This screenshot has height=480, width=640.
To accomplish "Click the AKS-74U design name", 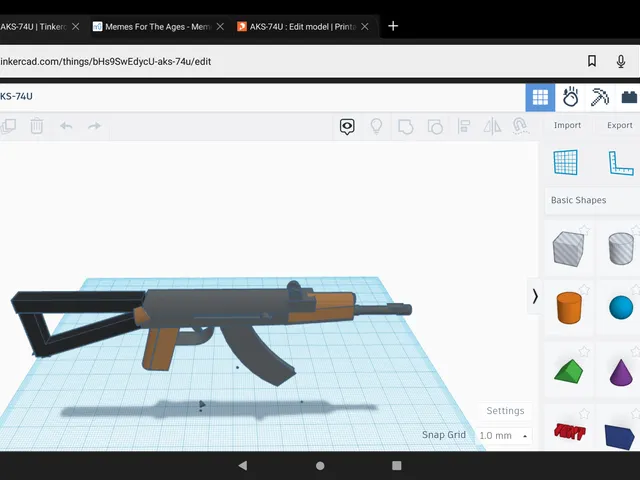I will click(x=16, y=96).
